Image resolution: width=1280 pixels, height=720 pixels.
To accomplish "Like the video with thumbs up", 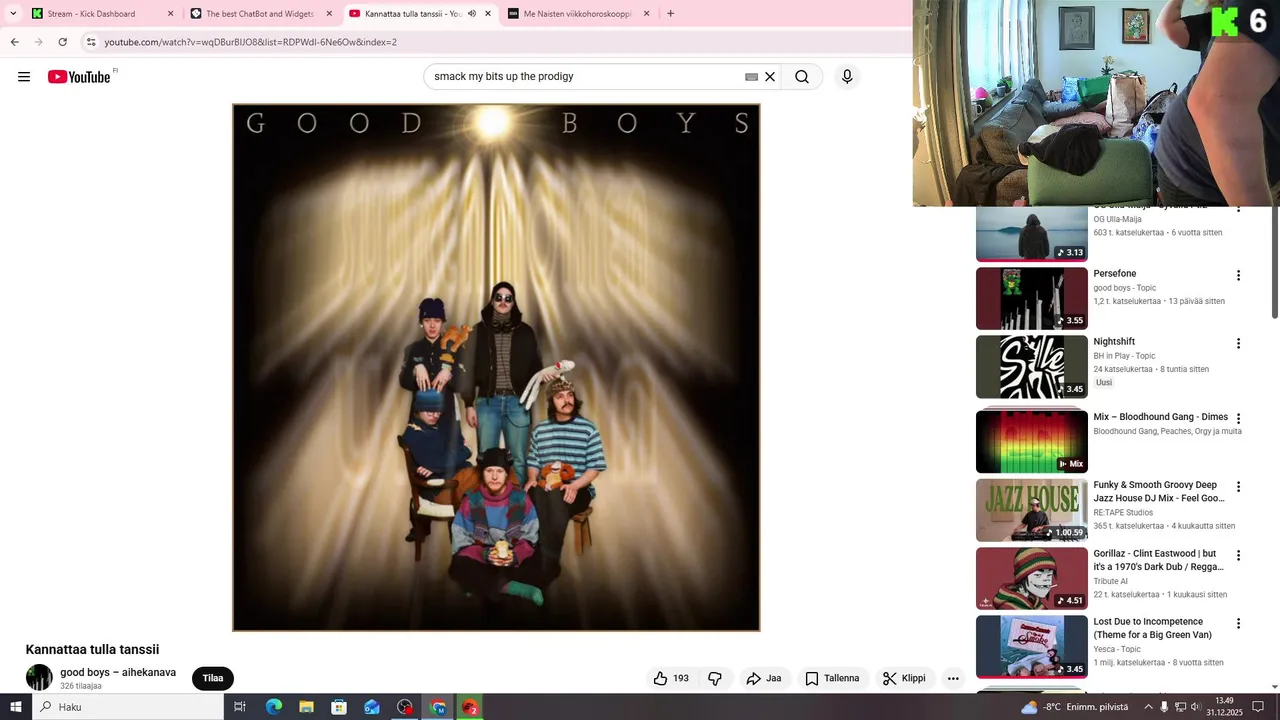I will click(x=671, y=678).
